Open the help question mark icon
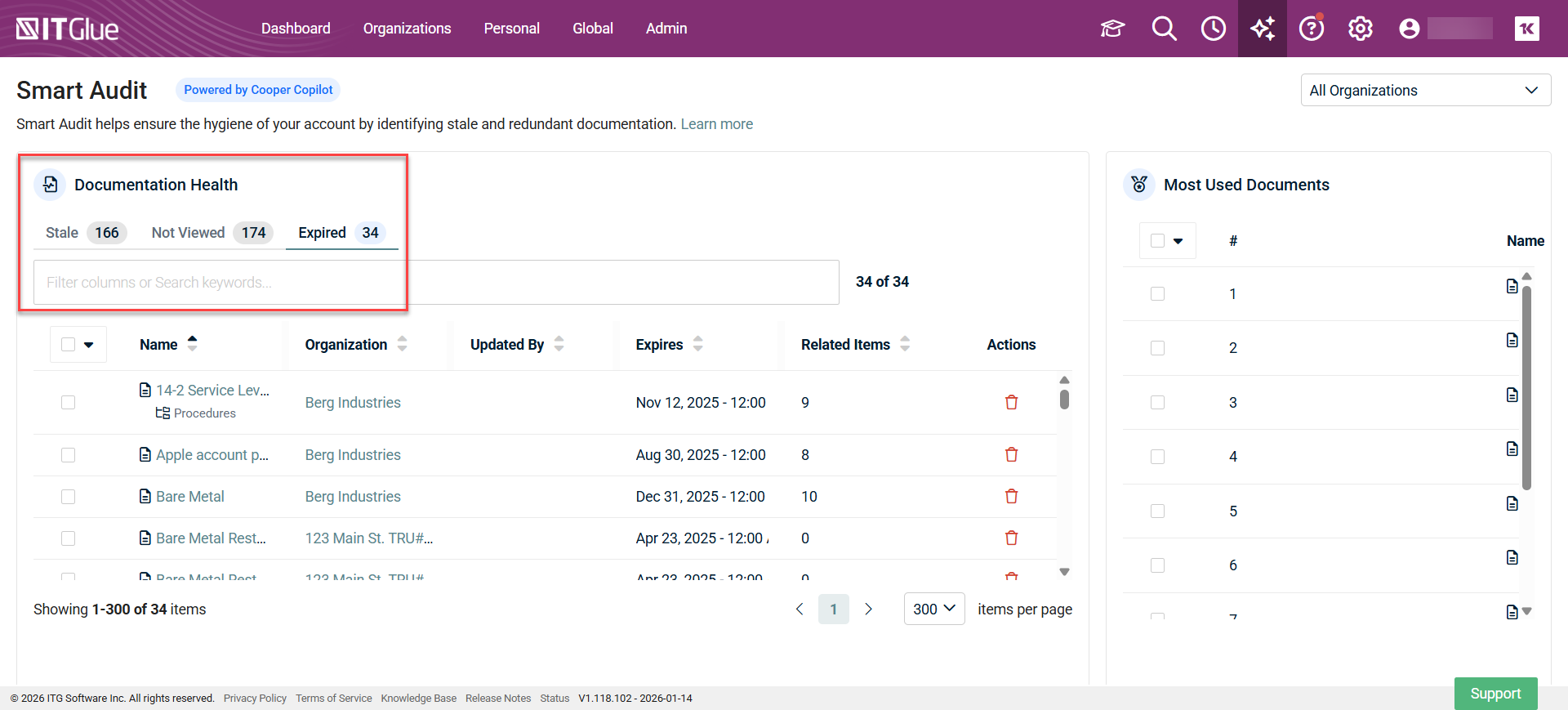The width and height of the screenshot is (1568, 710). tap(1312, 29)
